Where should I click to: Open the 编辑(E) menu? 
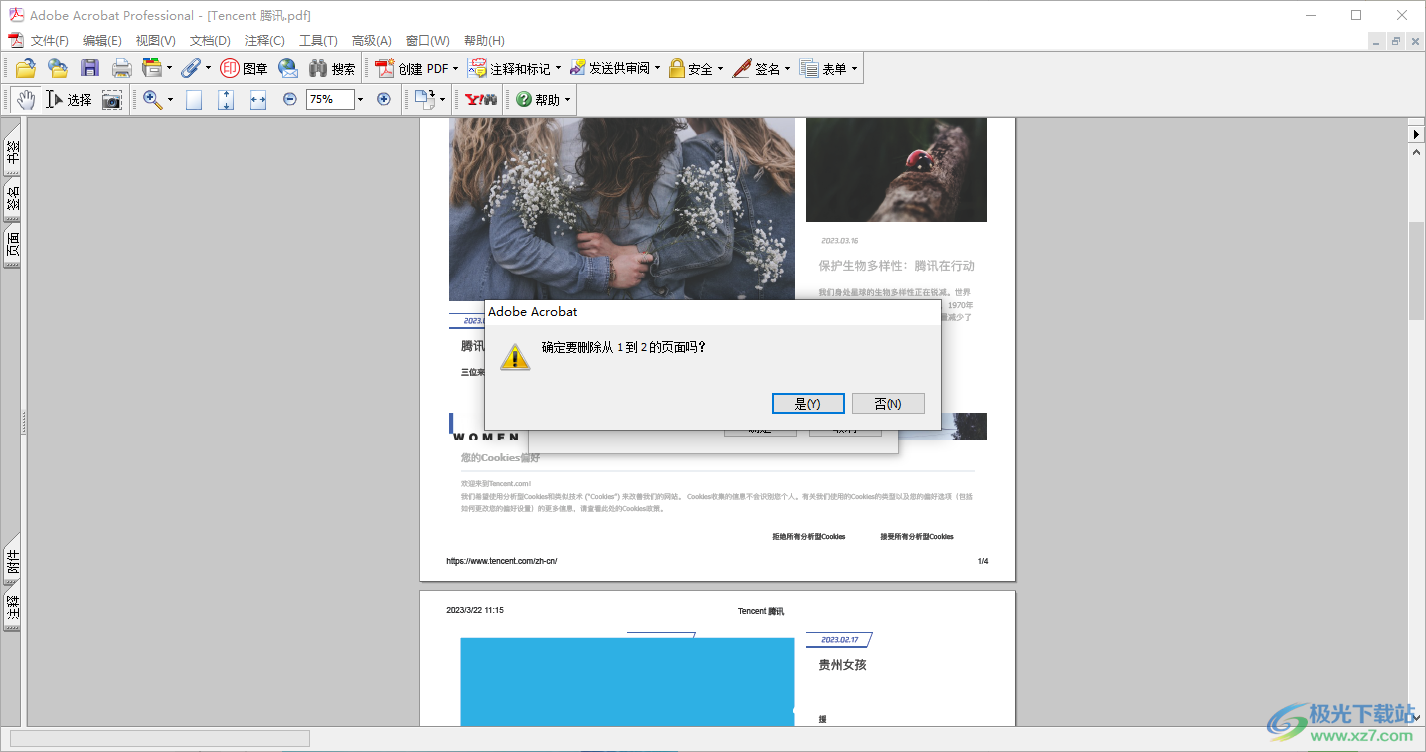pyautogui.click(x=102, y=40)
